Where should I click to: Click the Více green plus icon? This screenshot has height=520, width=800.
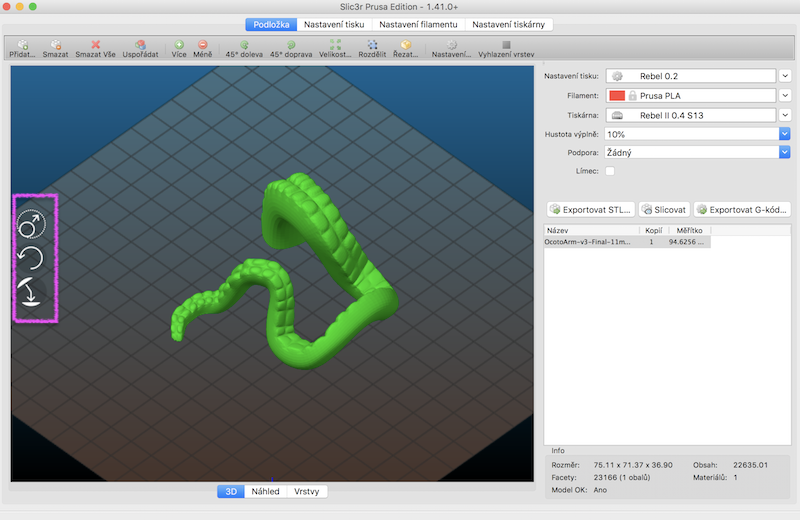click(179, 45)
